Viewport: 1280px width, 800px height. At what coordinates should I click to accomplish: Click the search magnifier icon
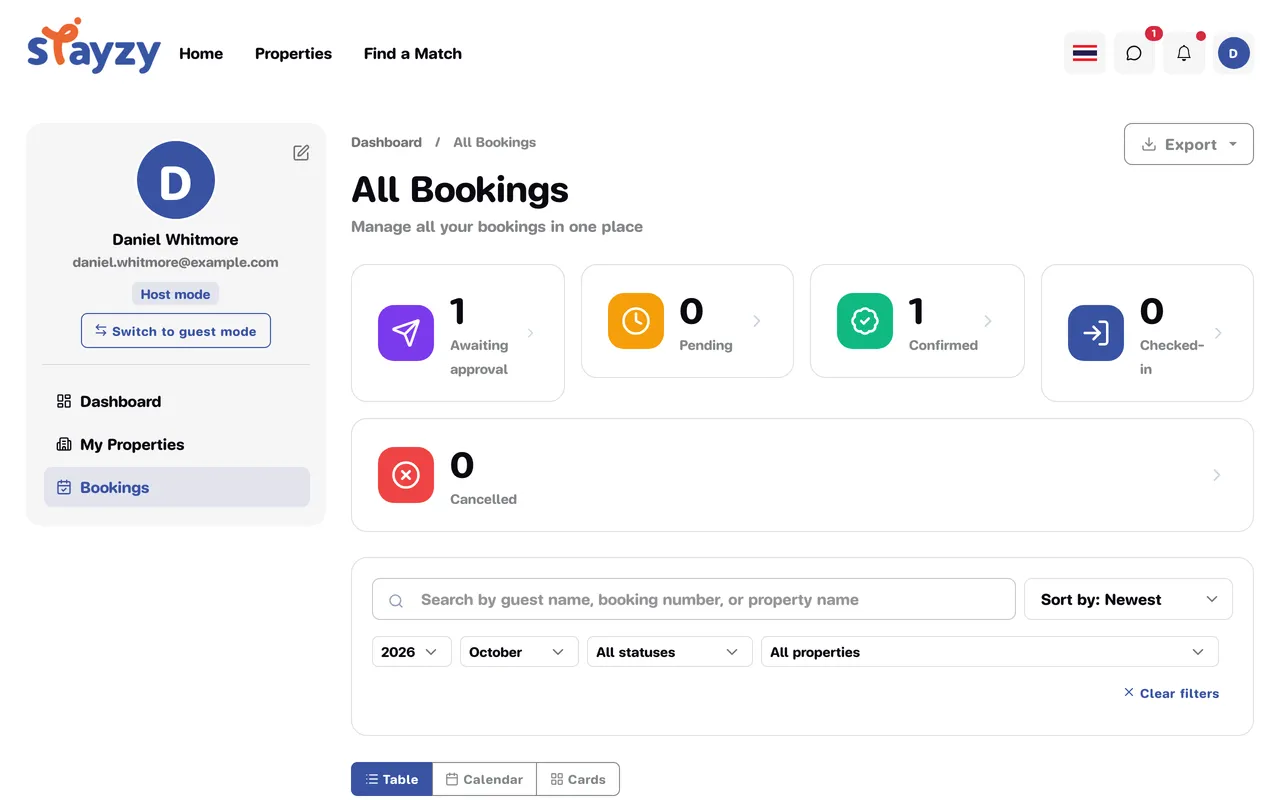pyautogui.click(x=396, y=601)
